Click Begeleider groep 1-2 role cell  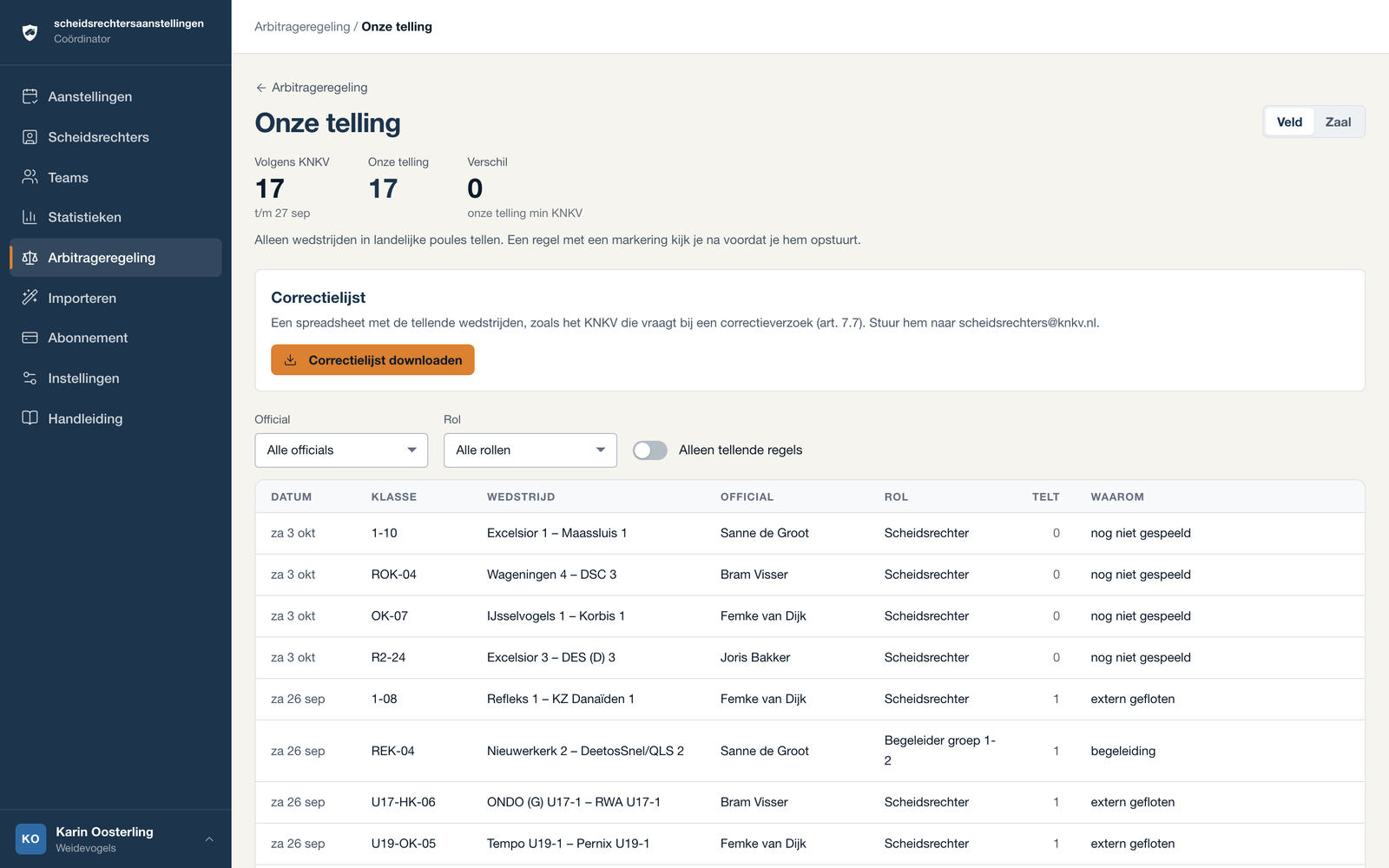[x=940, y=751]
